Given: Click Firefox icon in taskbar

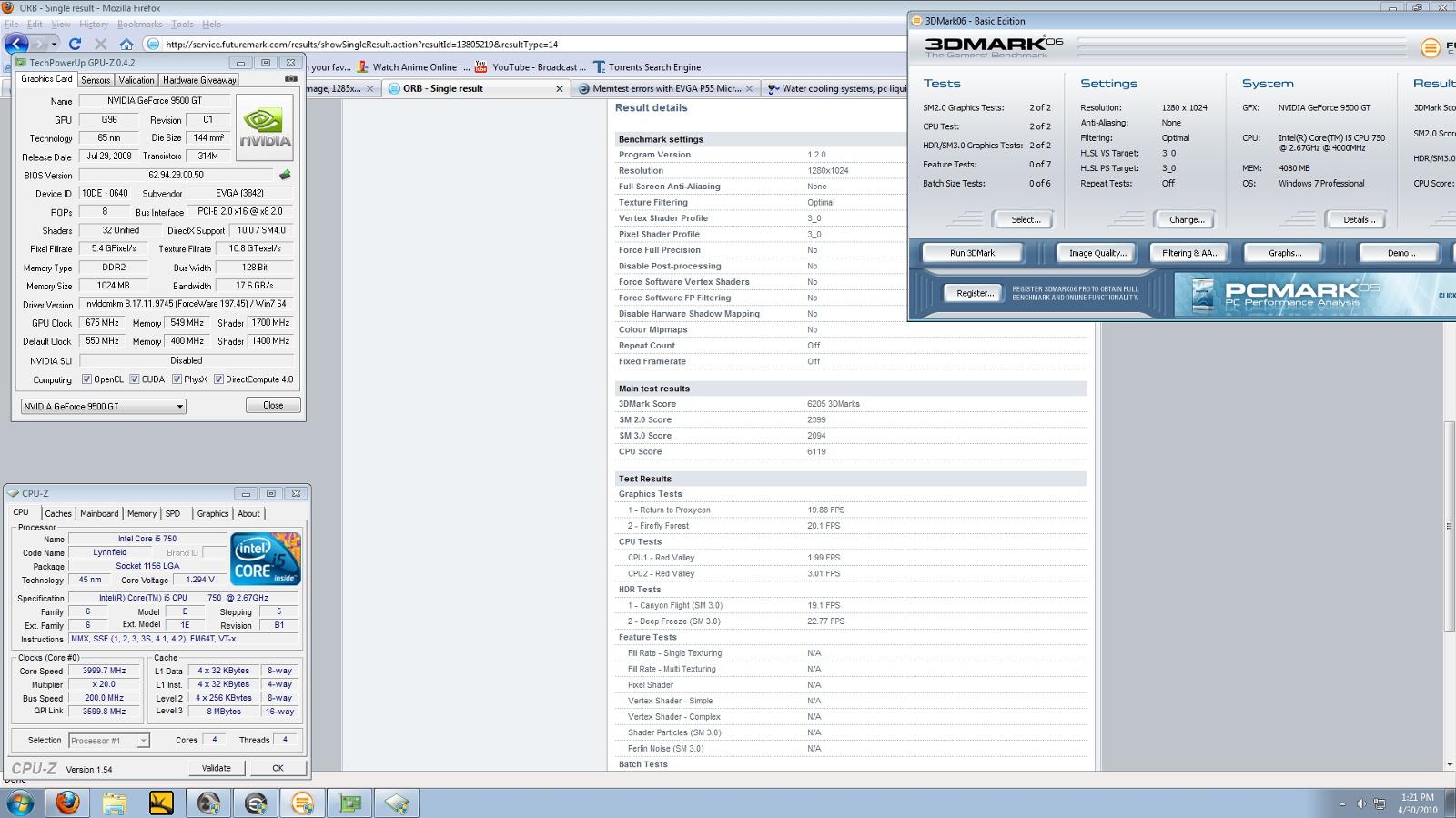Looking at the screenshot, I should [67, 803].
